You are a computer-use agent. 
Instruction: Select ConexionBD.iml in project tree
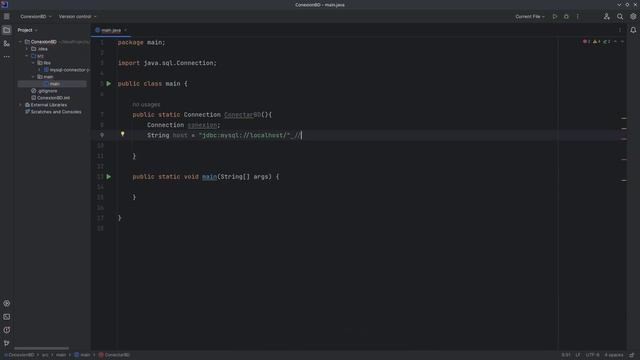pos(51,98)
